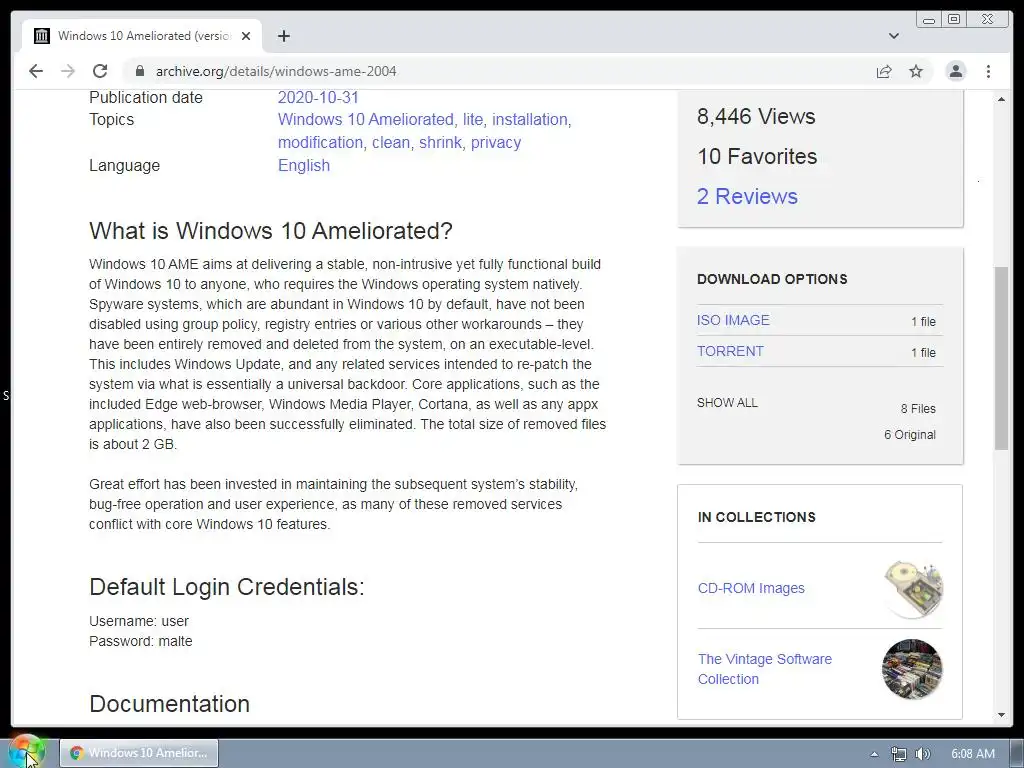Screen dimensions: 1024x768
Task: Click SHOW ALL download options
Action: (x=727, y=402)
